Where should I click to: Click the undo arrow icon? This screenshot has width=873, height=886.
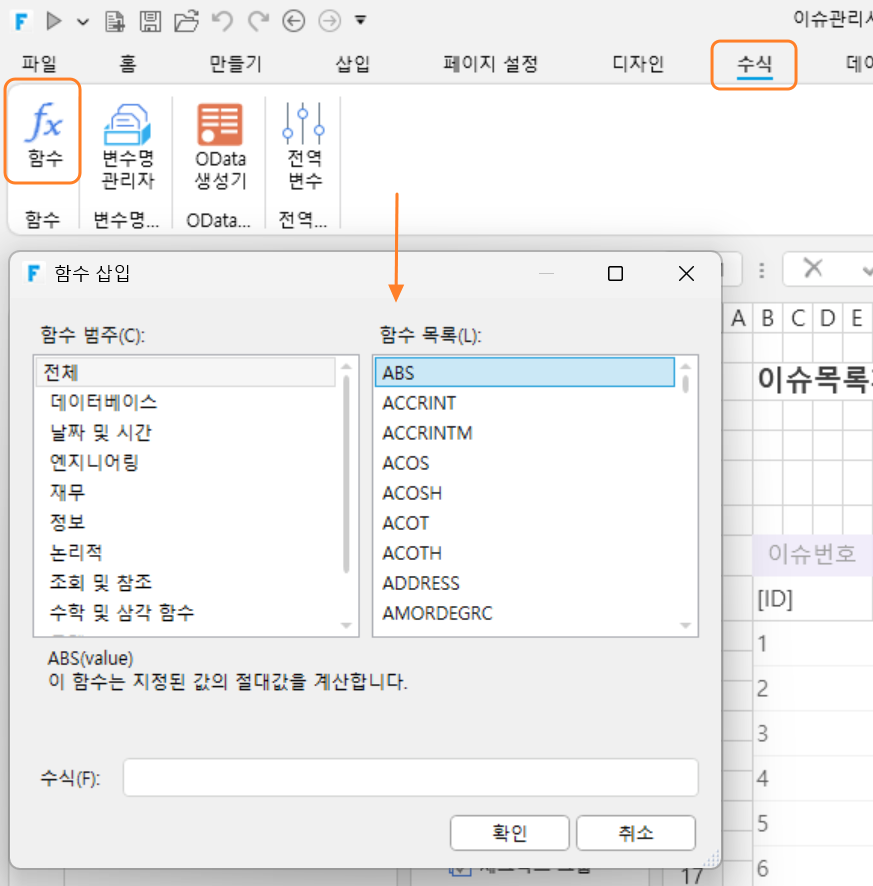point(222,21)
